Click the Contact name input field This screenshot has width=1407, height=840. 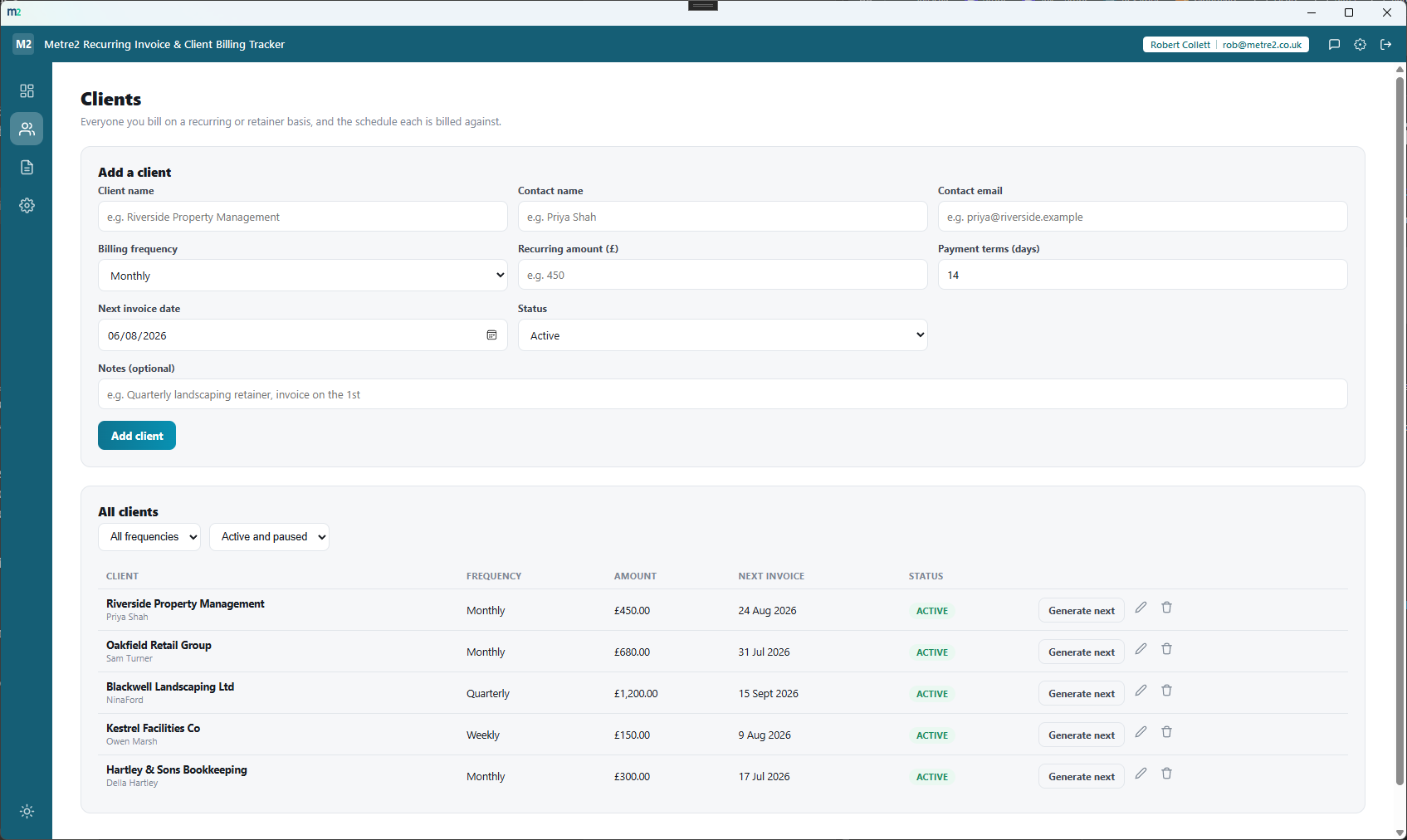pyautogui.click(x=722, y=217)
